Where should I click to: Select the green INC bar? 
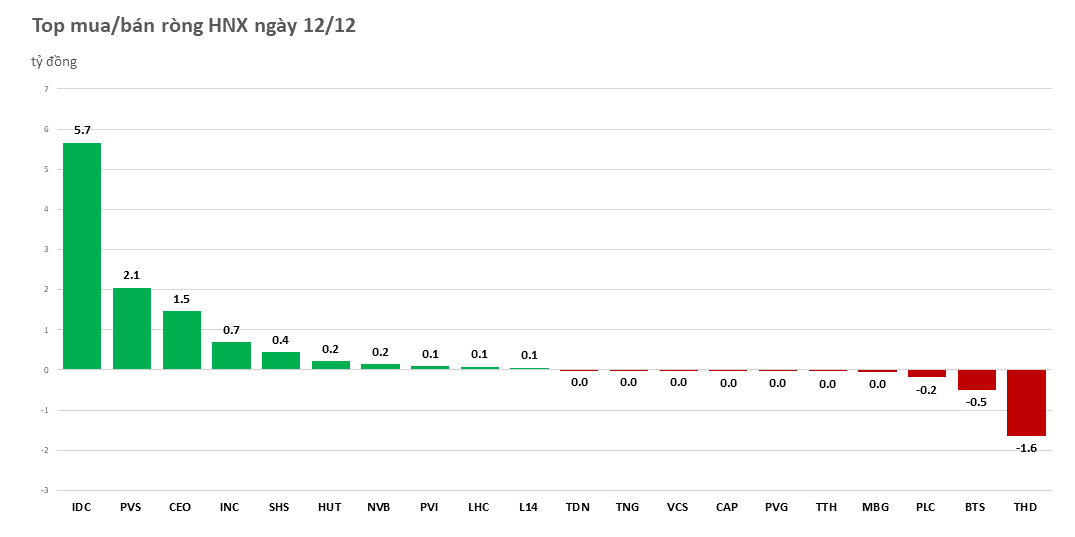231,356
